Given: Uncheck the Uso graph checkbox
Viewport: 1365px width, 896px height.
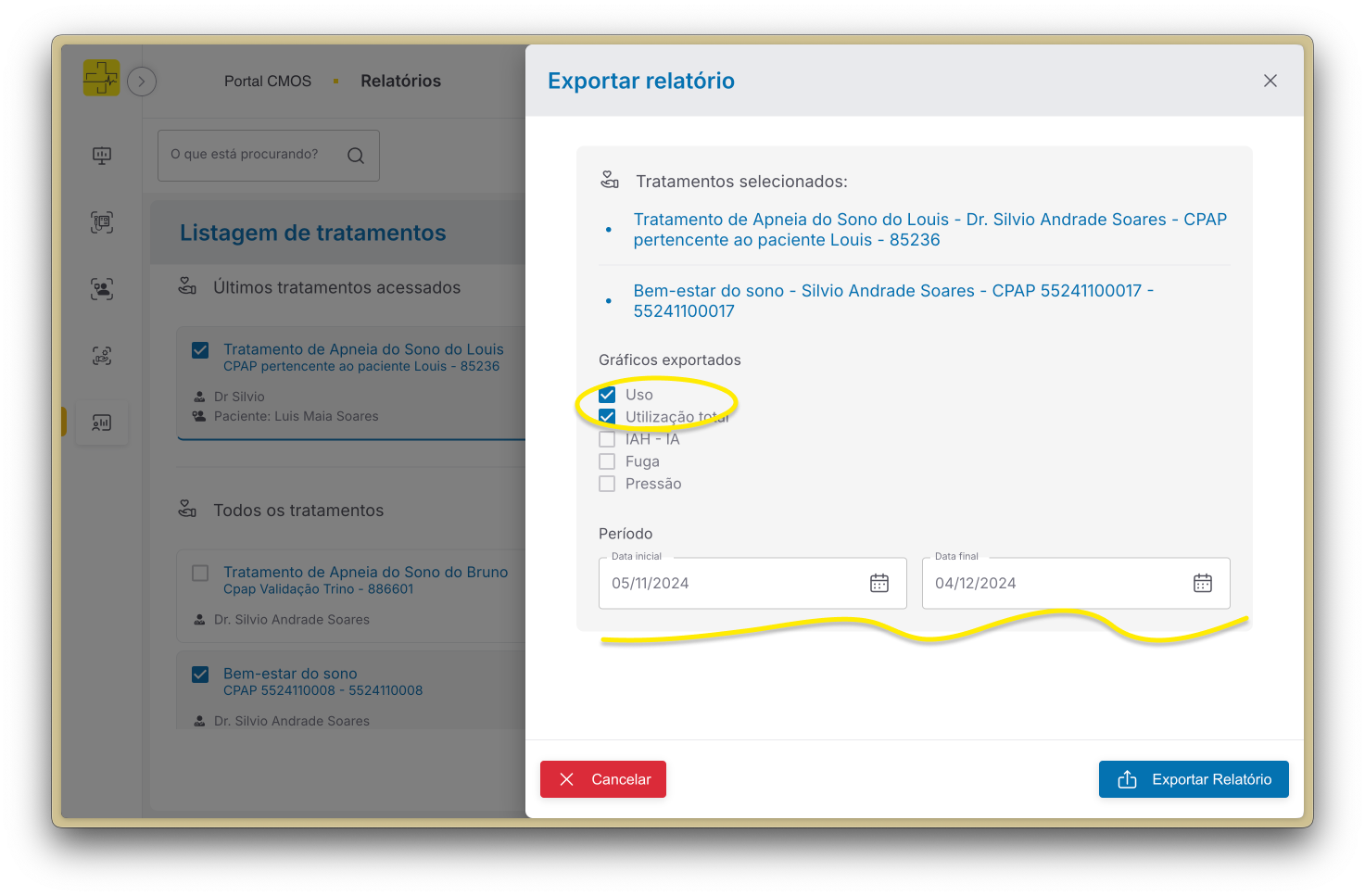Looking at the screenshot, I should (x=607, y=394).
